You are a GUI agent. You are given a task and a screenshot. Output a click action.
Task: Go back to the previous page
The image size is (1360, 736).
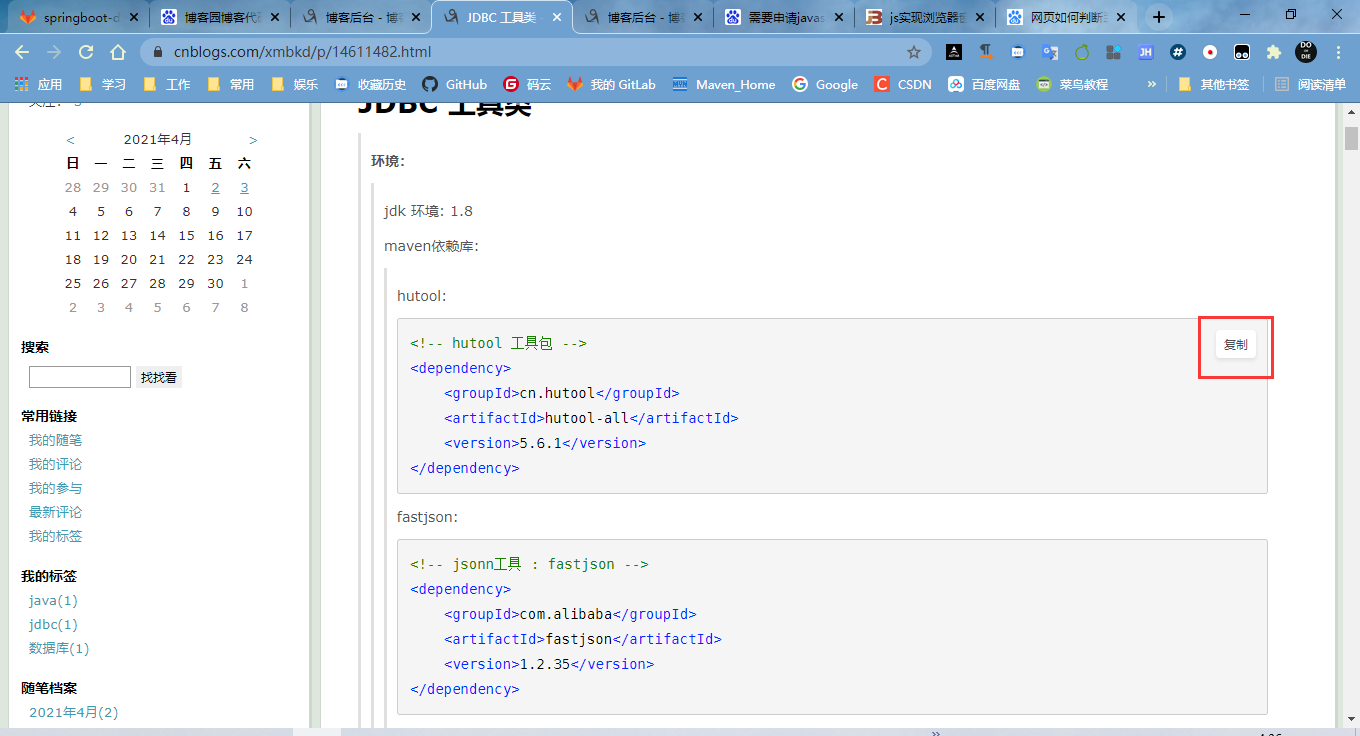pyautogui.click(x=22, y=52)
